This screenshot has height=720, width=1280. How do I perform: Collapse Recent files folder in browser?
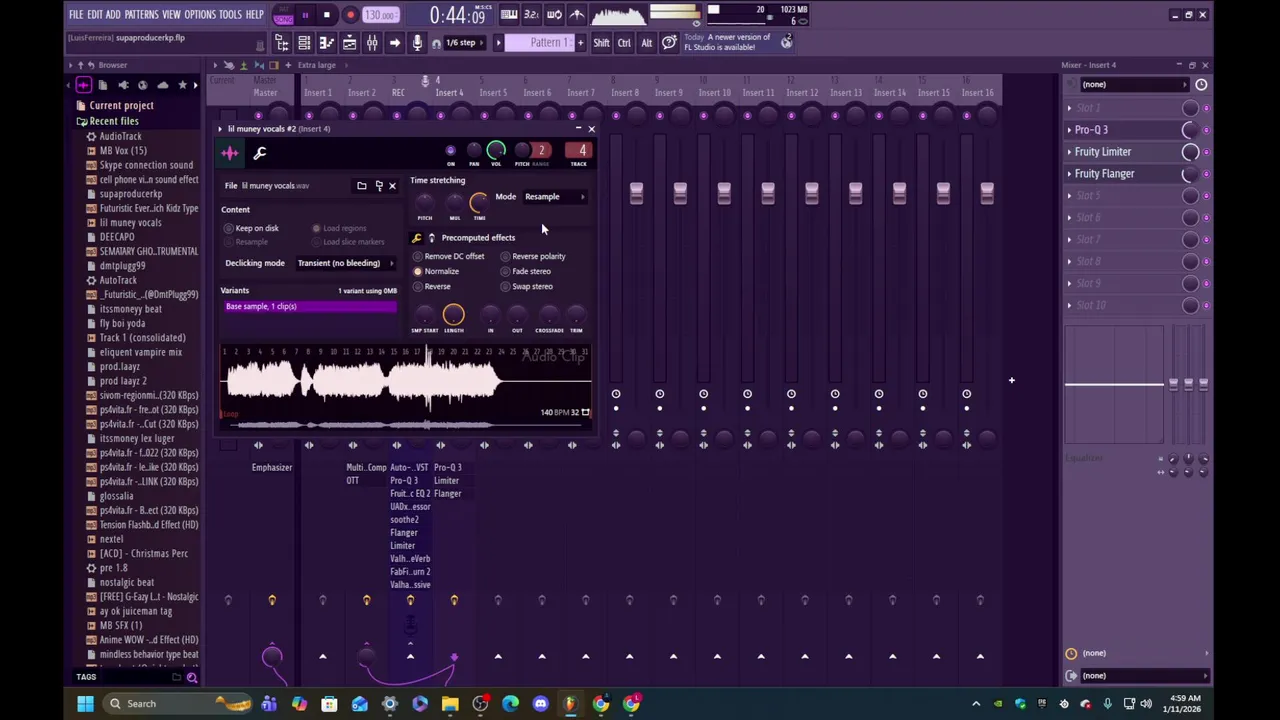(113, 121)
